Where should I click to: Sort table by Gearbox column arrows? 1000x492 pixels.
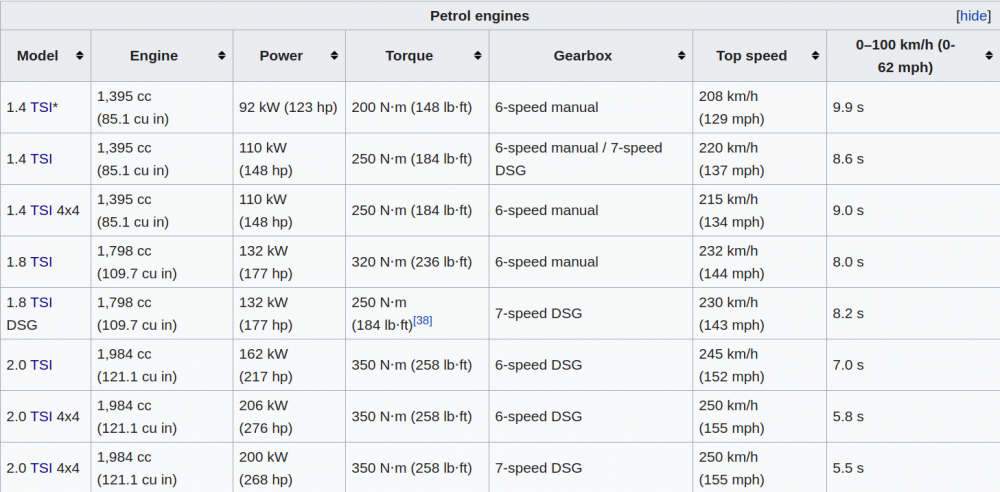pos(681,56)
